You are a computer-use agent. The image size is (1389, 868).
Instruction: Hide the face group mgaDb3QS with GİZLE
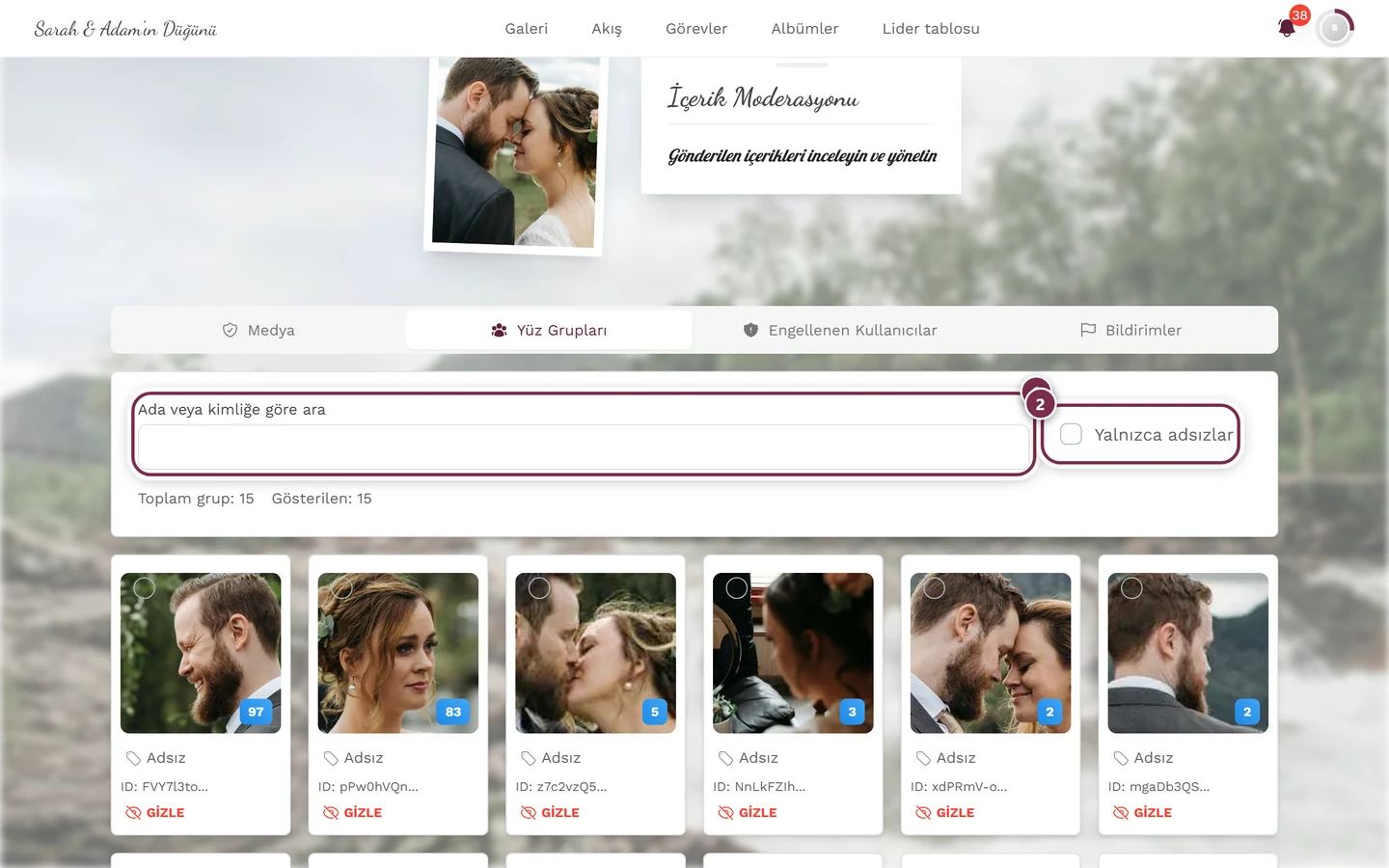(x=1143, y=812)
